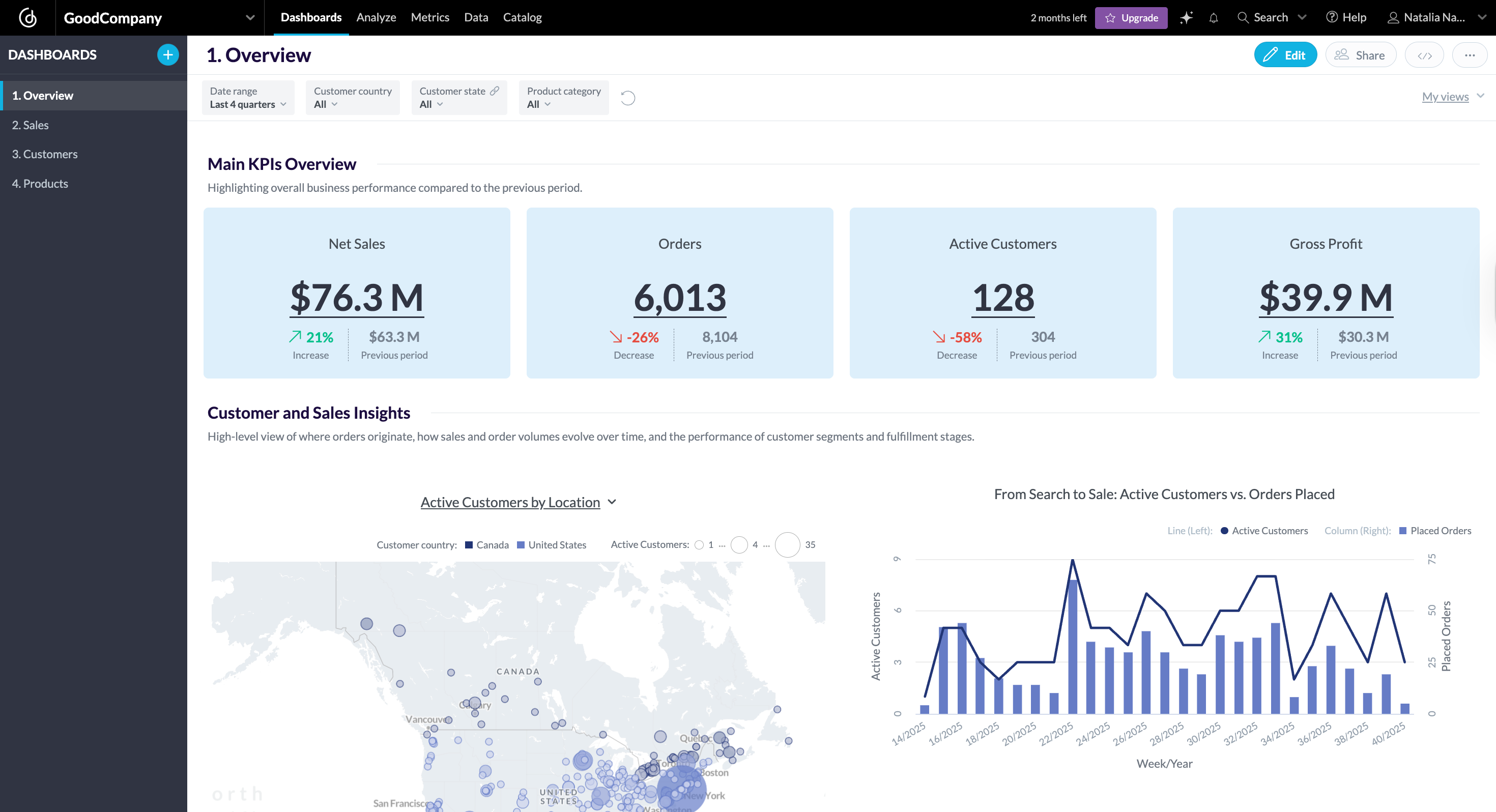
Task: Expand the Product category filter
Action: click(x=563, y=98)
